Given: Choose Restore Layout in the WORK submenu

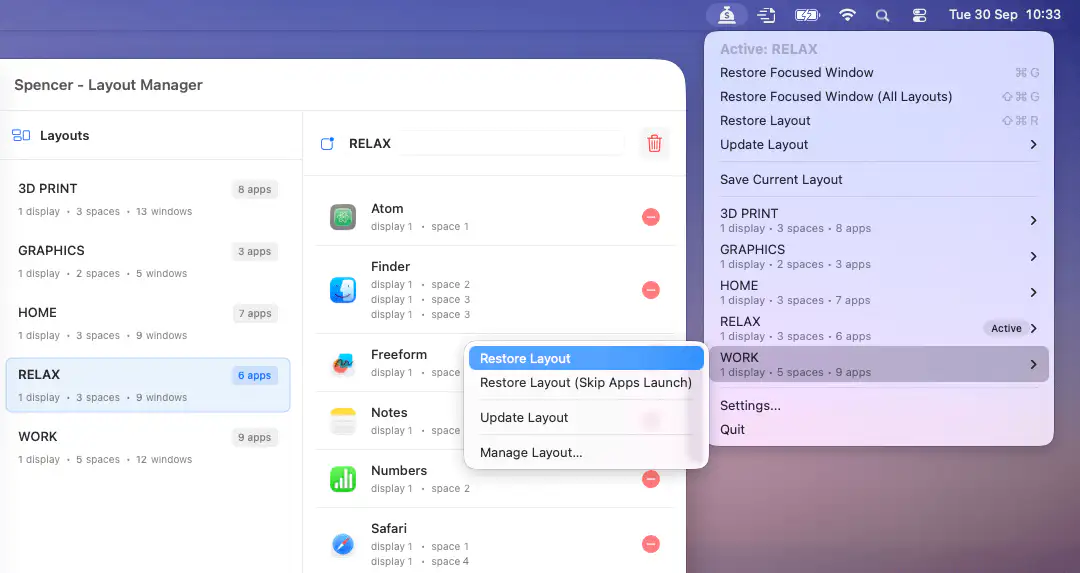Looking at the screenshot, I should coord(586,359).
